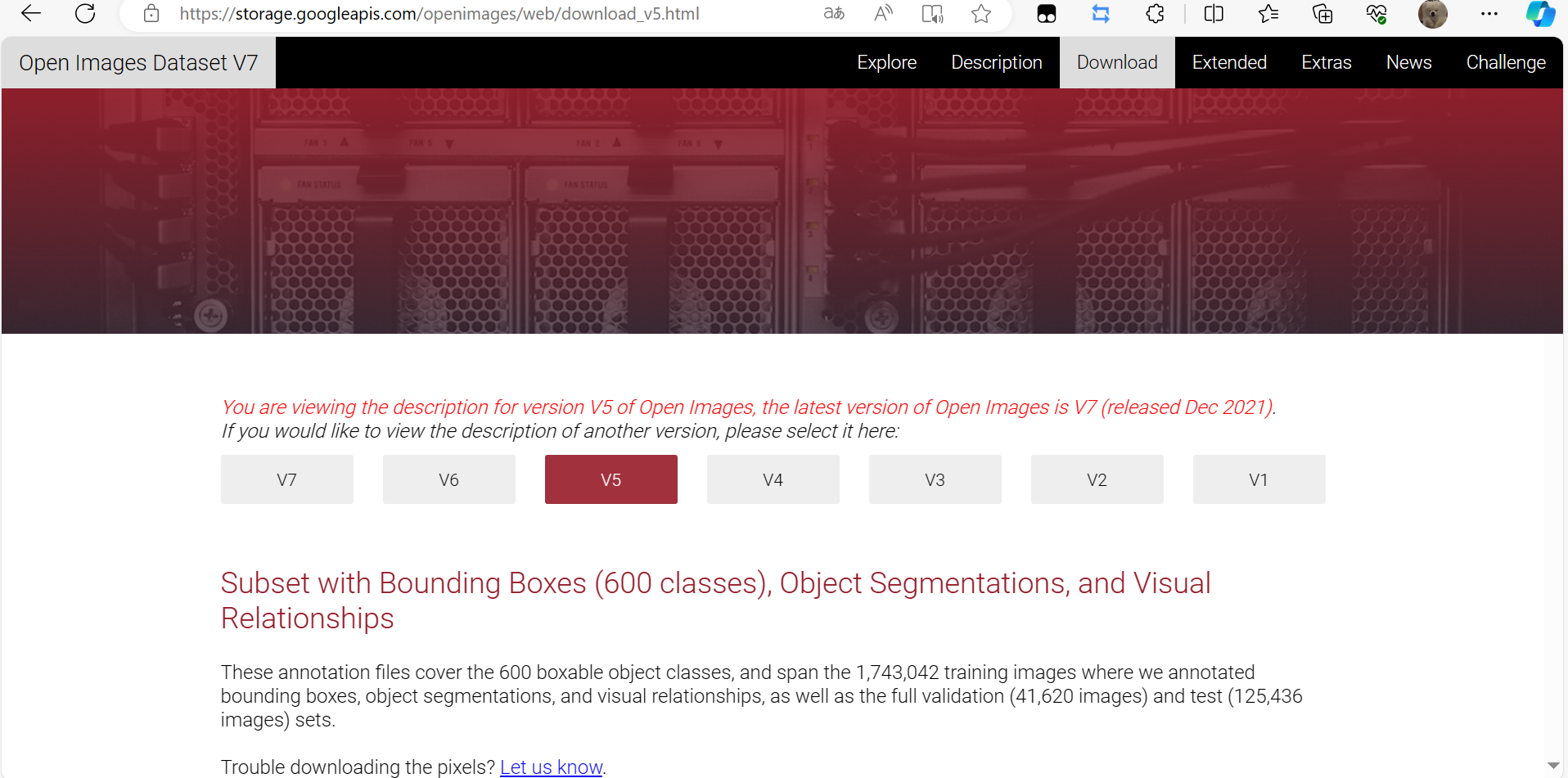
Task: Enter Immersive Reader mode
Action: [x=932, y=13]
